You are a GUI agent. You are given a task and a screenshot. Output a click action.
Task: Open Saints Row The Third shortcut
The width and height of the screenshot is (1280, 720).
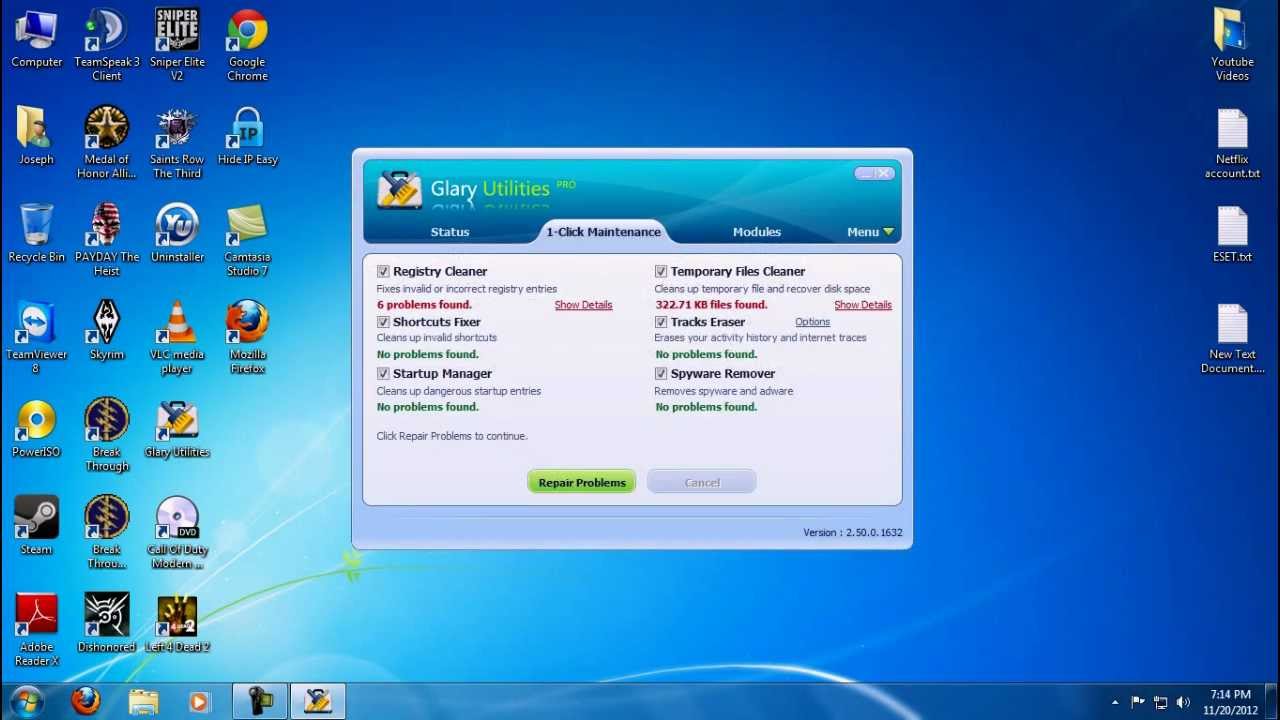click(x=177, y=142)
